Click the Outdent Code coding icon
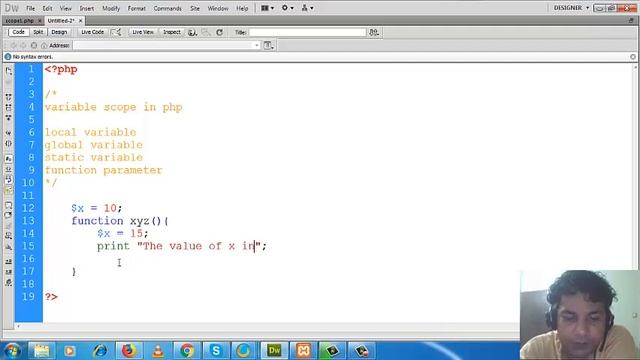Viewport: 640px width, 360px height. (9, 272)
